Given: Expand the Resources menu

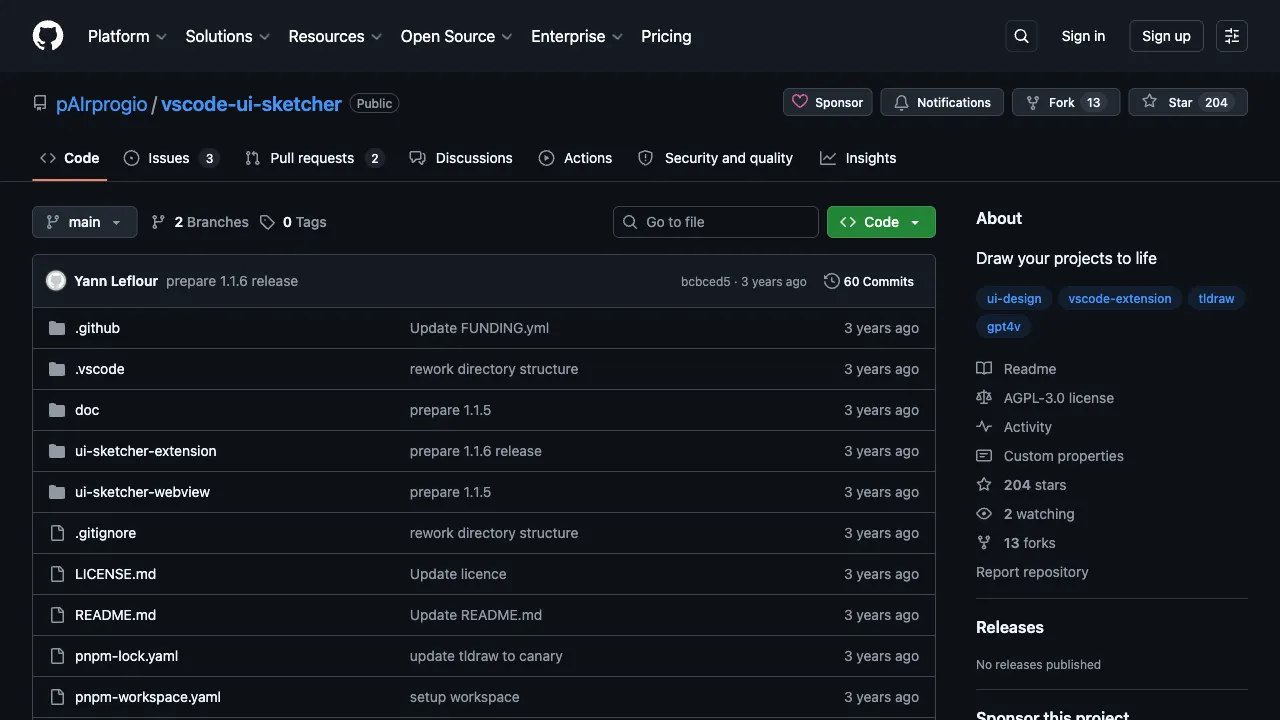Looking at the screenshot, I should (x=335, y=36).
